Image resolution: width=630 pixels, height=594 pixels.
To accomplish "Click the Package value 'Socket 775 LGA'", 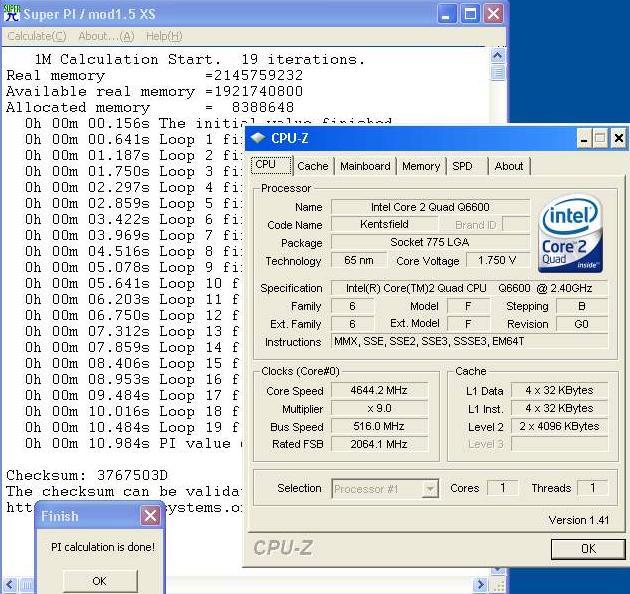I will (x=430, y=242).
